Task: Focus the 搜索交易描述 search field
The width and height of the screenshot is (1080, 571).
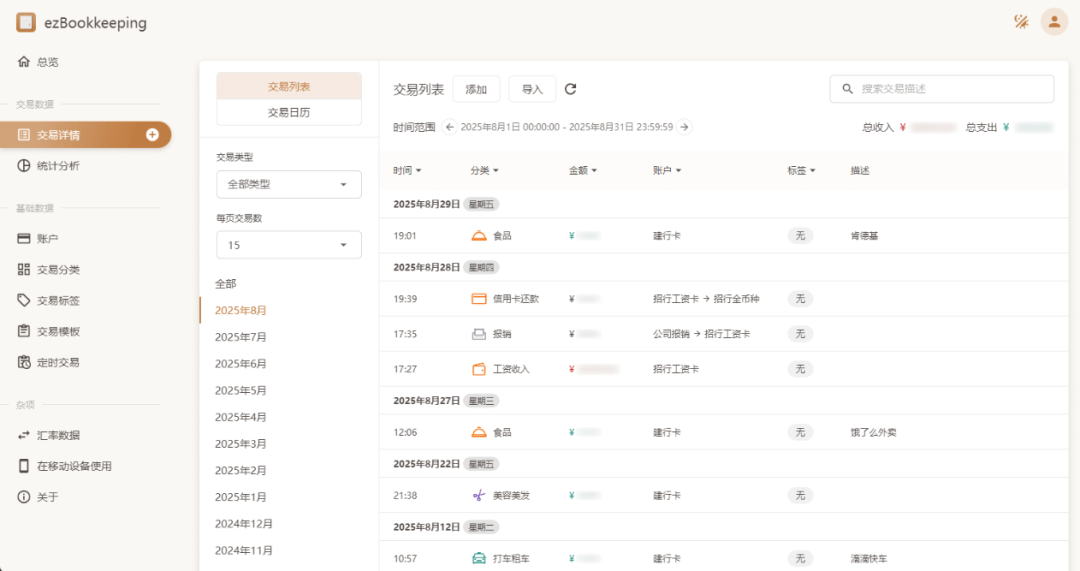Action: 942,89
